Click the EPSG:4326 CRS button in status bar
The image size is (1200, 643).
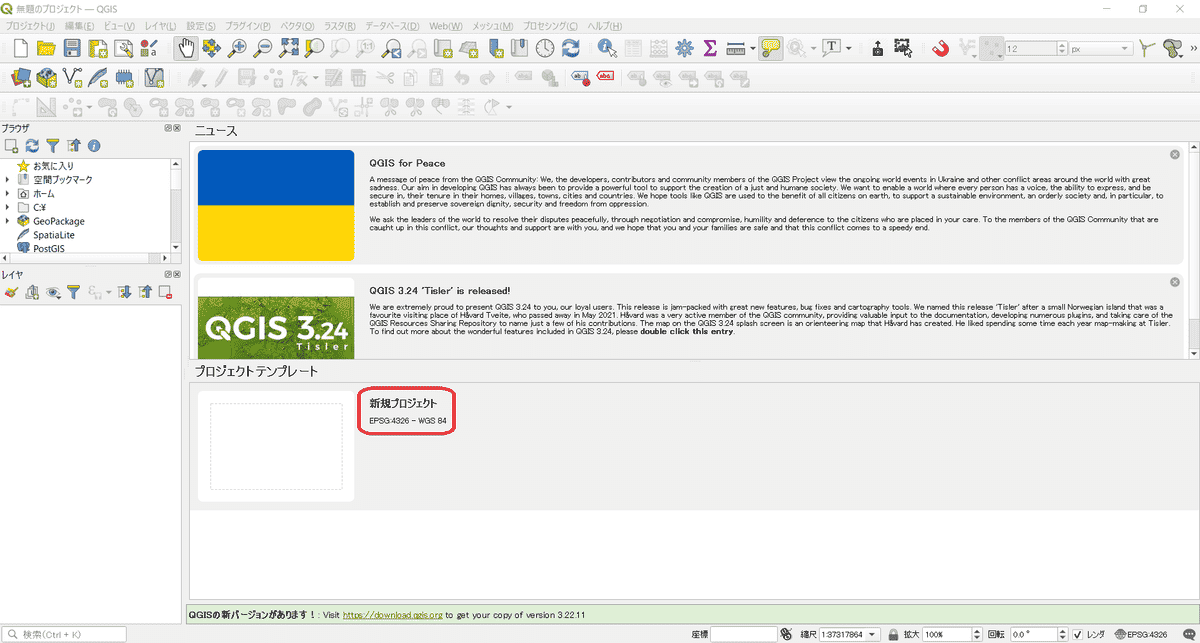point(1142,634)
